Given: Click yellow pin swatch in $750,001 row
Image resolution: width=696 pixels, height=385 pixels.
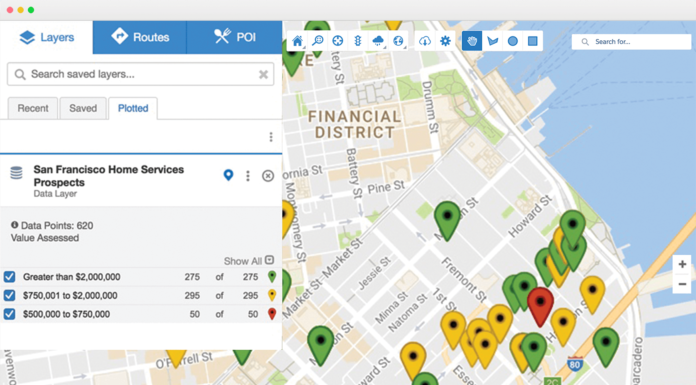Looking at the screenshot, I should click(272, 295).
